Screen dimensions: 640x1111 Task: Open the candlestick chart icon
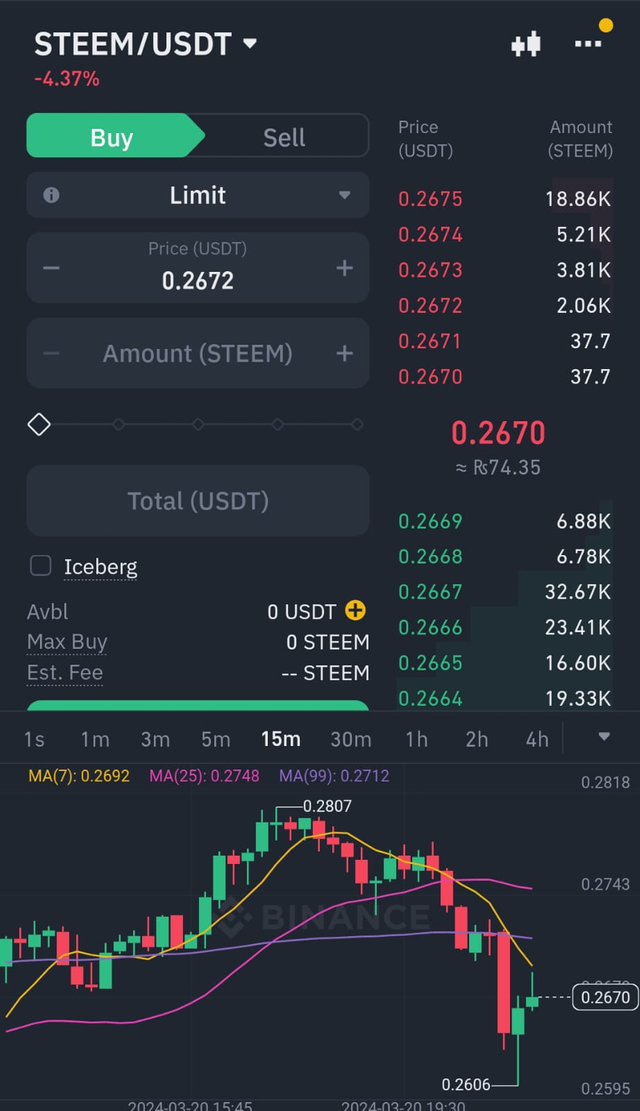[526, 44]
